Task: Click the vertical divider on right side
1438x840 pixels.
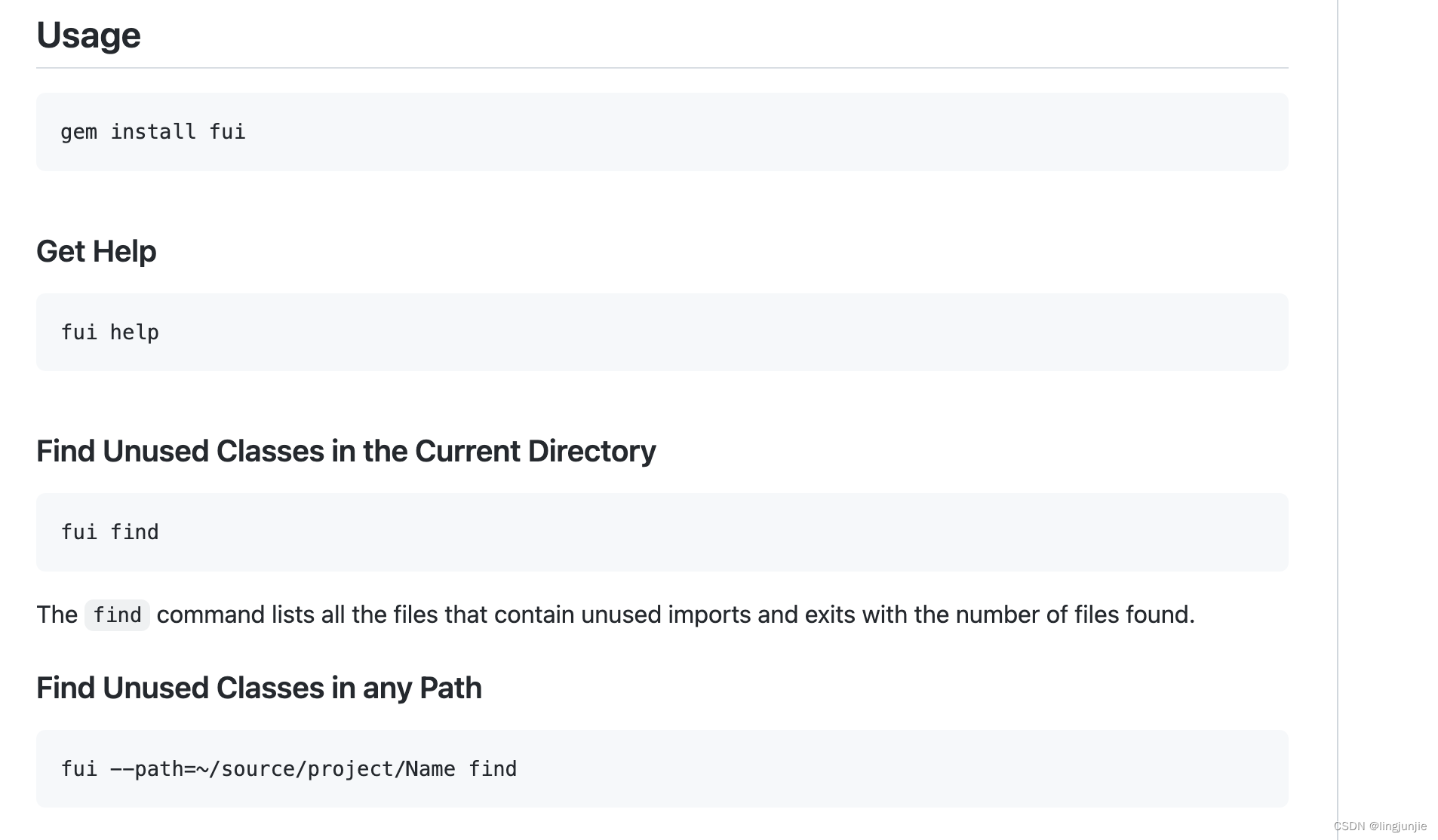Action: pyautogui.click(x=1338, y=420)
